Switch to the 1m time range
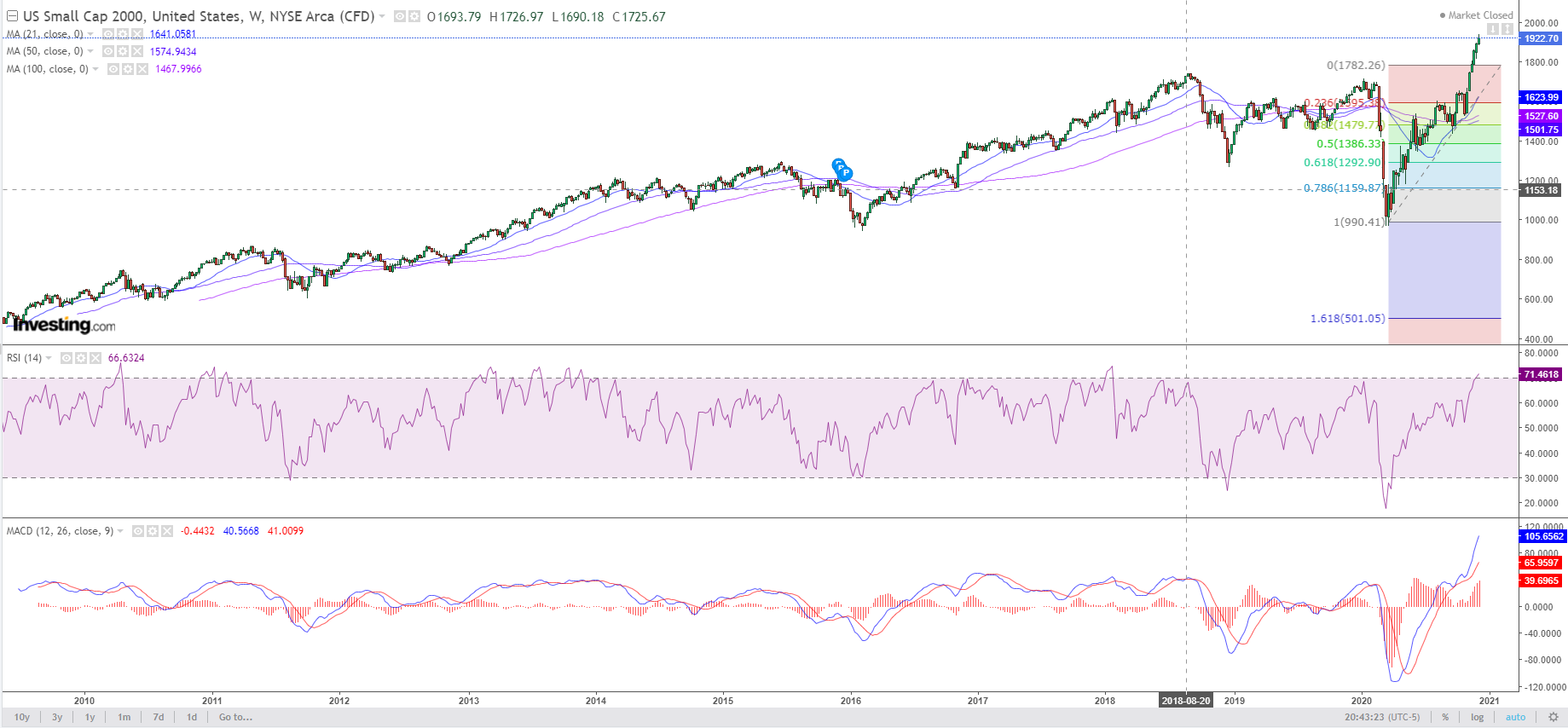 [124, 717]
